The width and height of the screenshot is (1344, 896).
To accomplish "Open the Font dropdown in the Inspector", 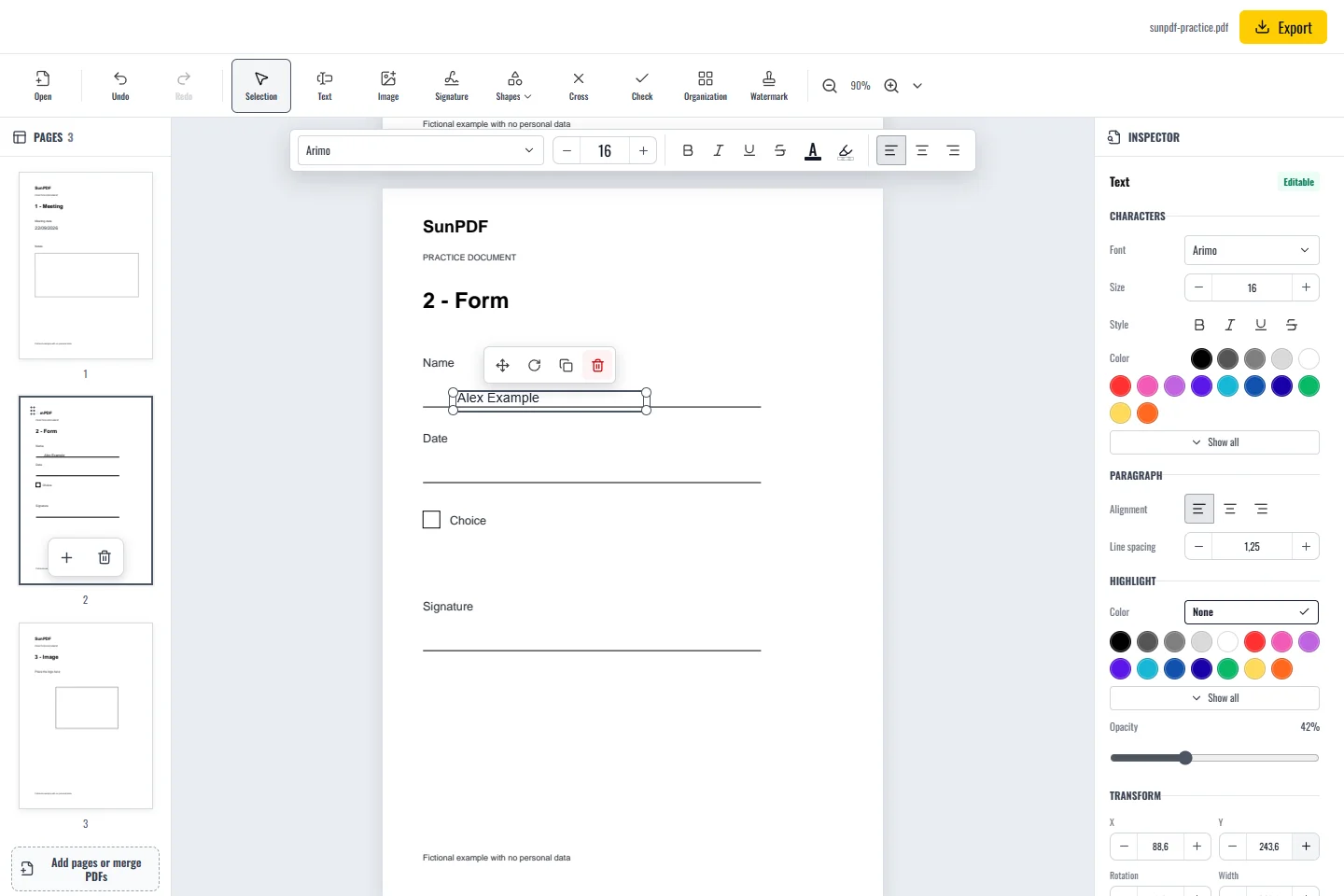I will [1252, 250].
